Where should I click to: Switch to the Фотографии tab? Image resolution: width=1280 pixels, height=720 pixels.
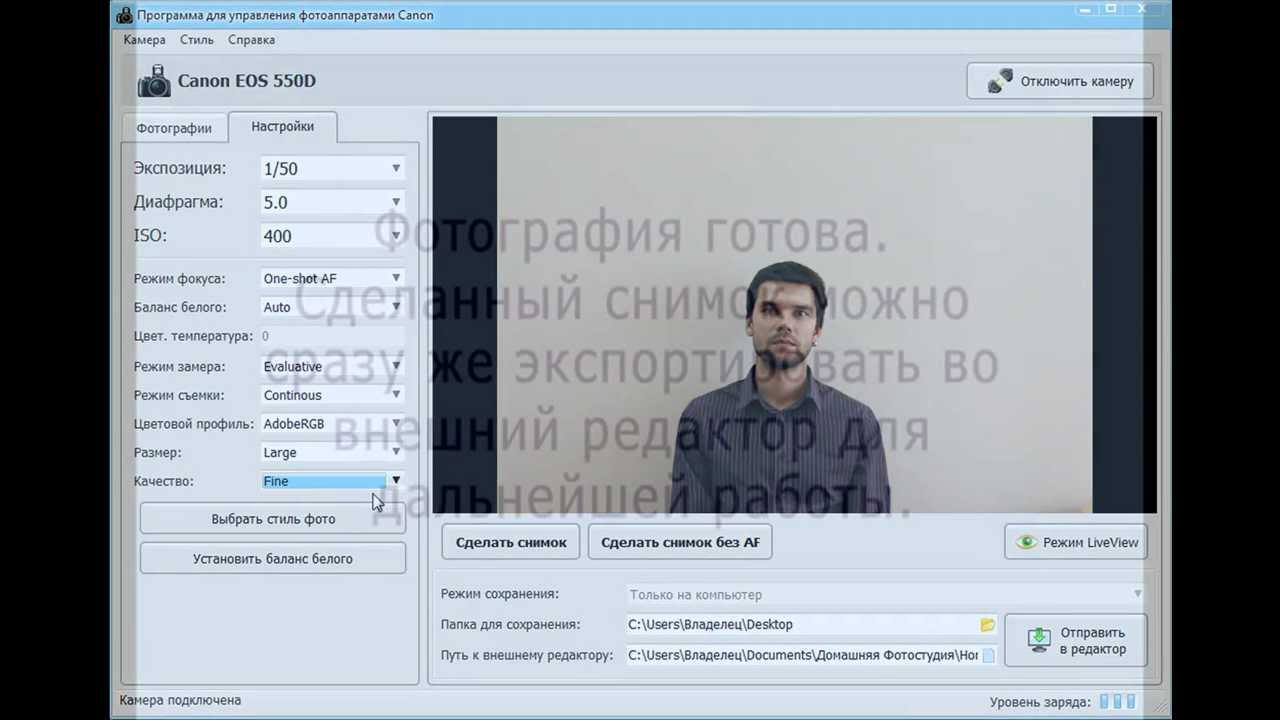click(x=174, y=128)
